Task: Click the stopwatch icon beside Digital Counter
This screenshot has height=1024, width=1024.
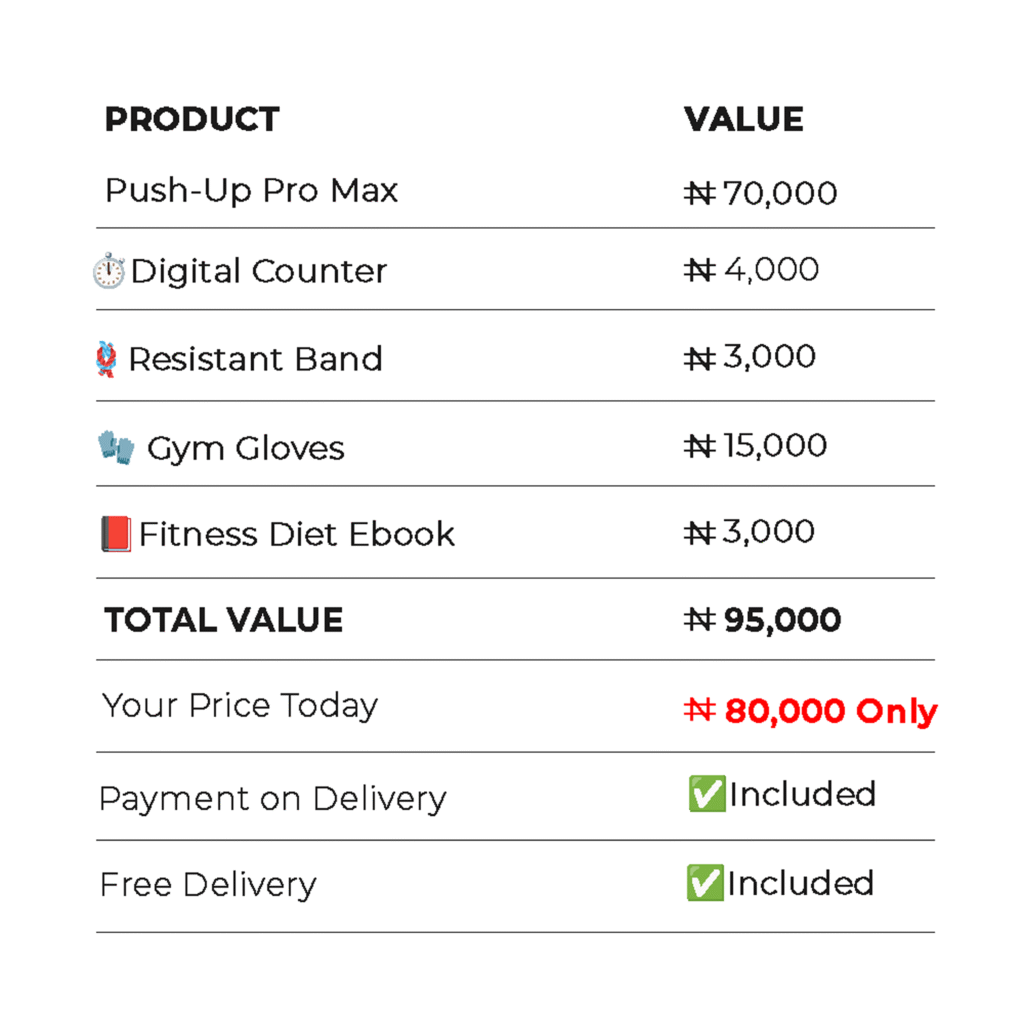Action: (108, 270)
